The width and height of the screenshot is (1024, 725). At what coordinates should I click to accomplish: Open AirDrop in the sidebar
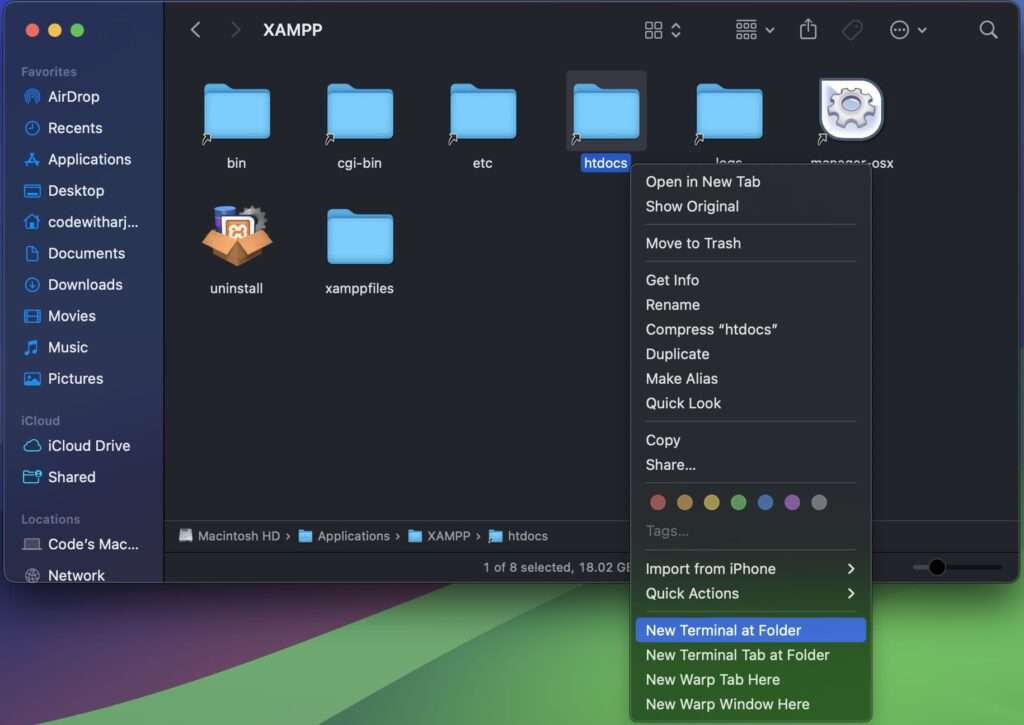pyautogui.click(x=73, y=97)
